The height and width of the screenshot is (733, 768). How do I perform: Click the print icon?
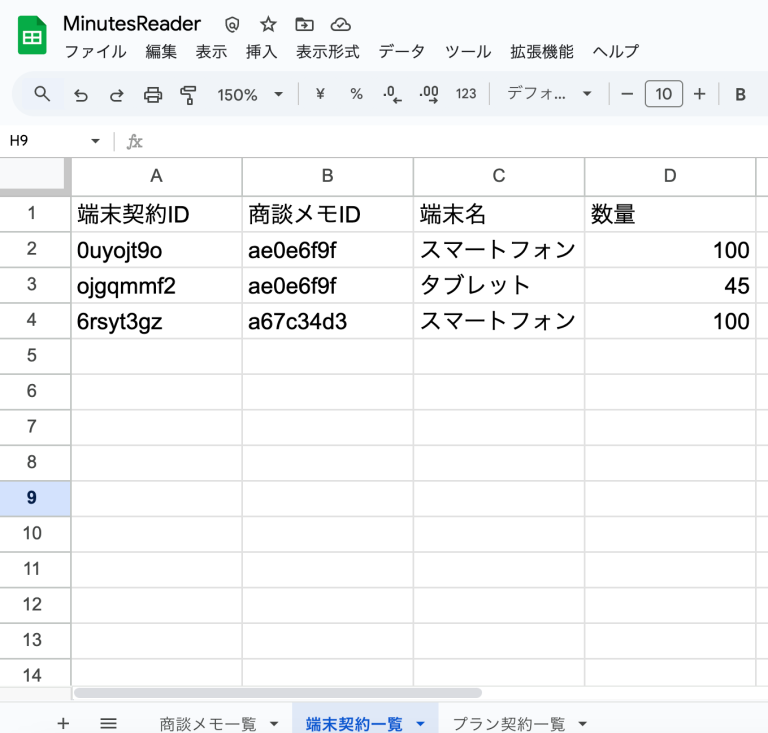[x=153, y=95]
